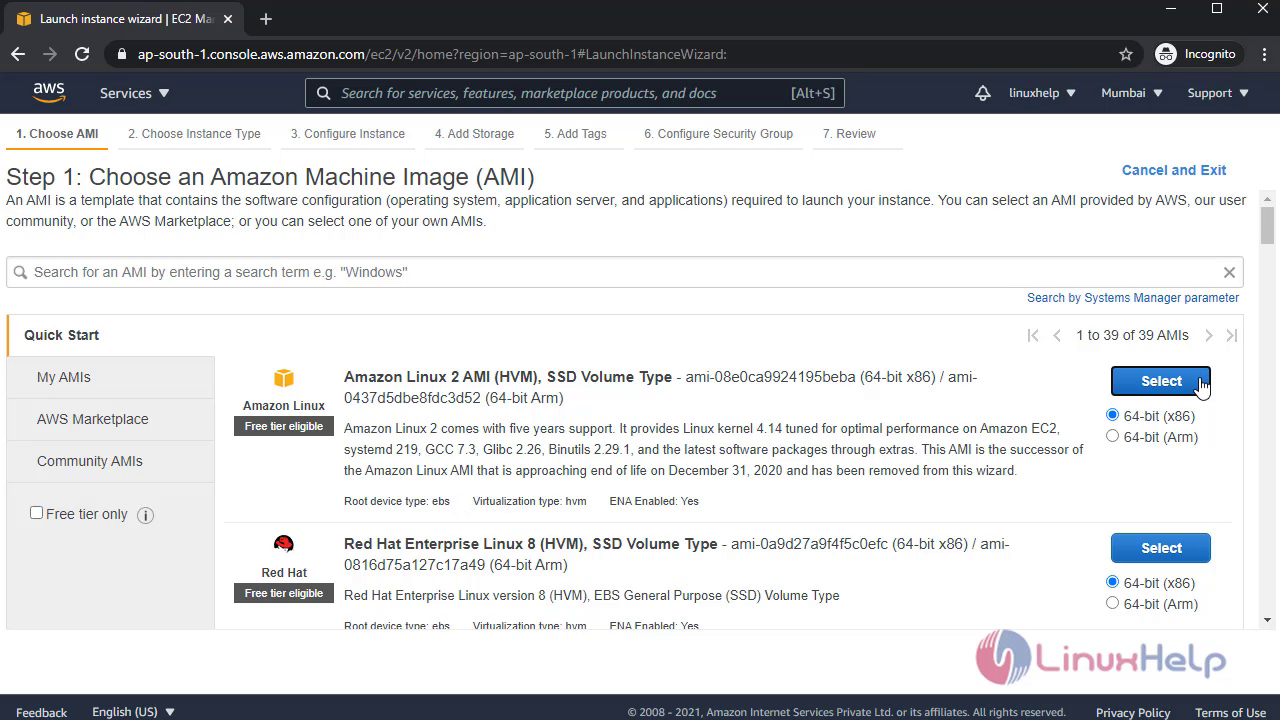Click the scrollbar down arrow
Viewport: 1280px width, 720px height.
click(1267, 620)
